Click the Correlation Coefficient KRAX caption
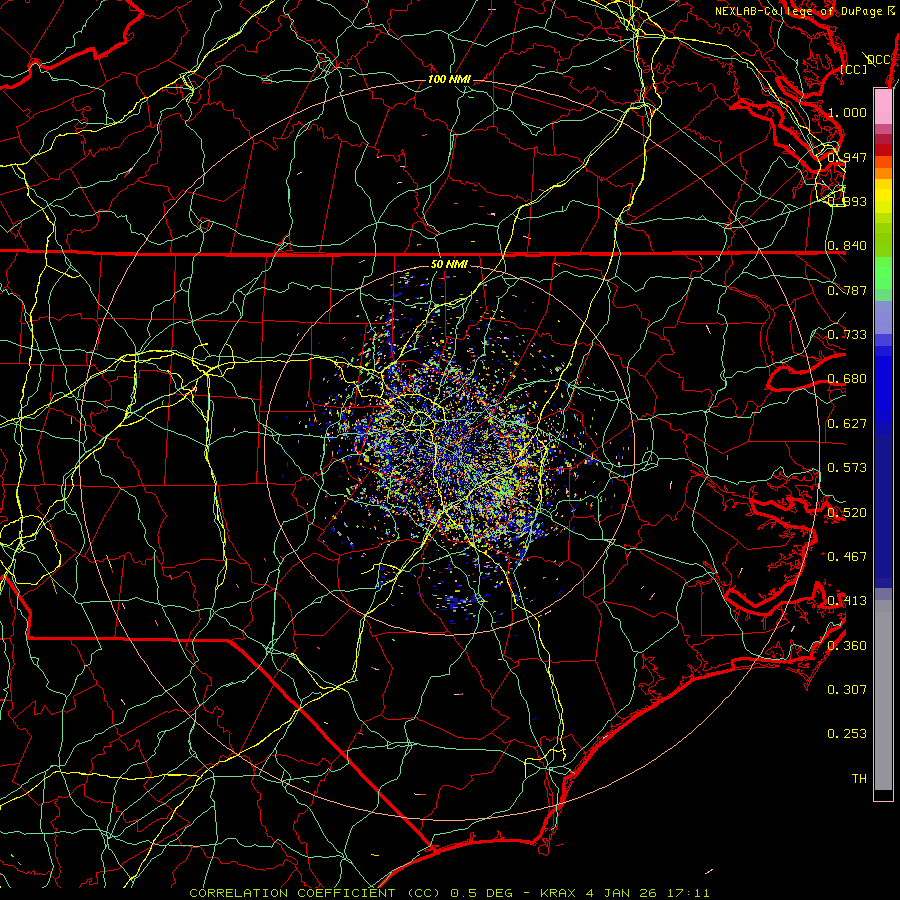900x900 pixels. click(x=449, y=893)
